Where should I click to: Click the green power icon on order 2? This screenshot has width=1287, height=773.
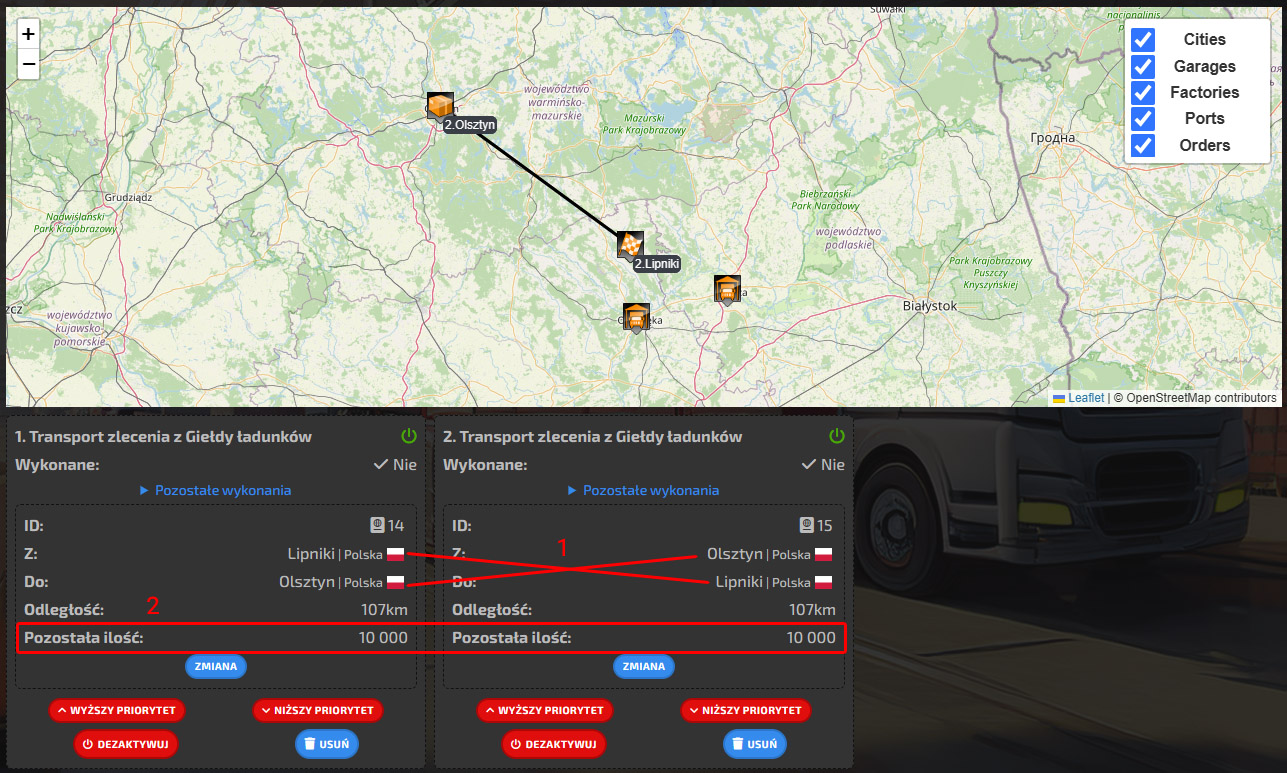(837, 436)
